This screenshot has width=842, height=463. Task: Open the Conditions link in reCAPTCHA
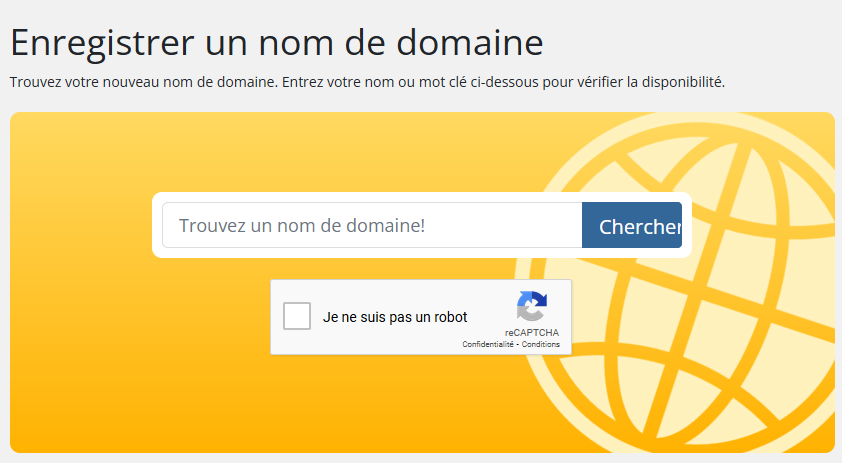pyautogui.click(x=541, y=344)
